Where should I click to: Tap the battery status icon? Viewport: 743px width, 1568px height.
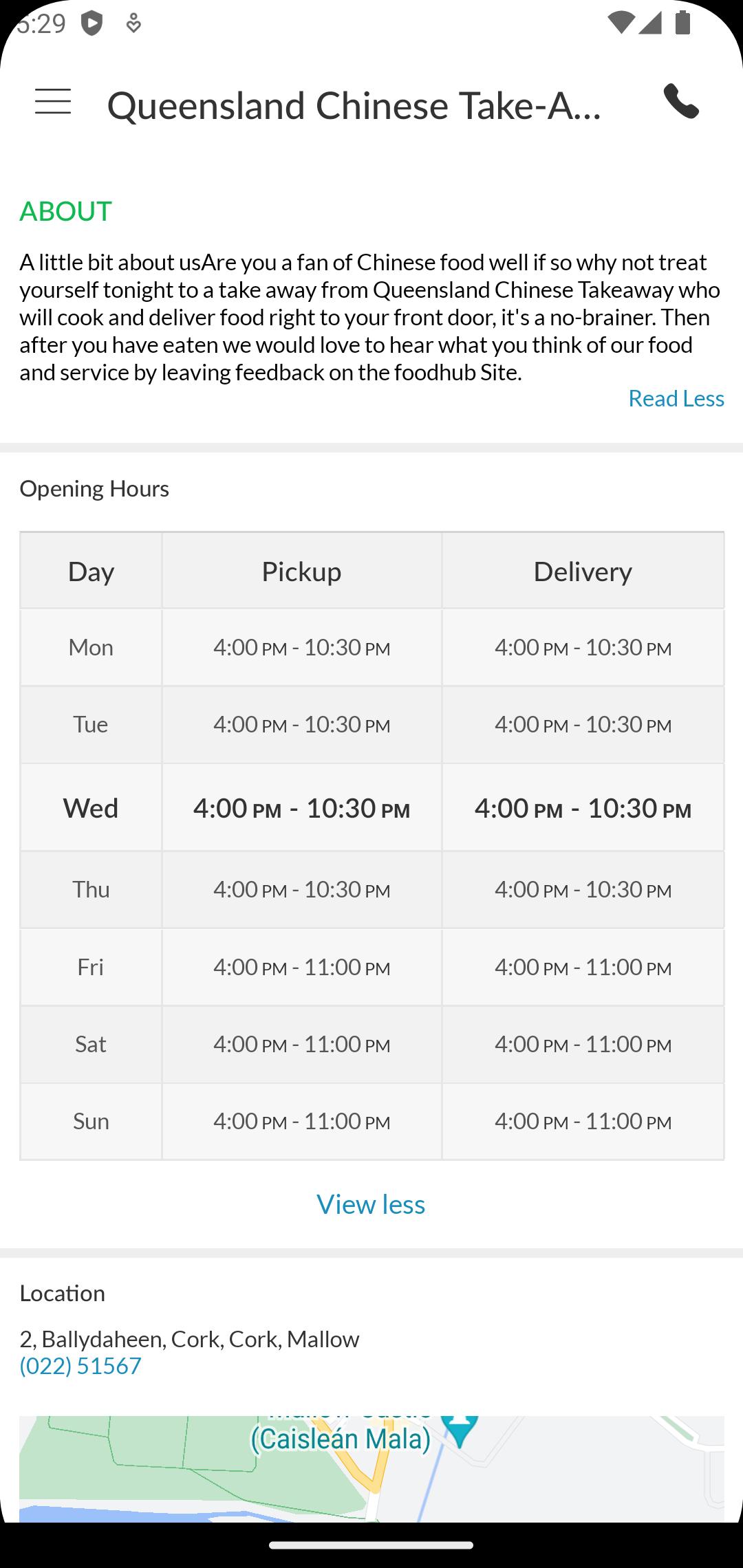click(x=682, y=23)
